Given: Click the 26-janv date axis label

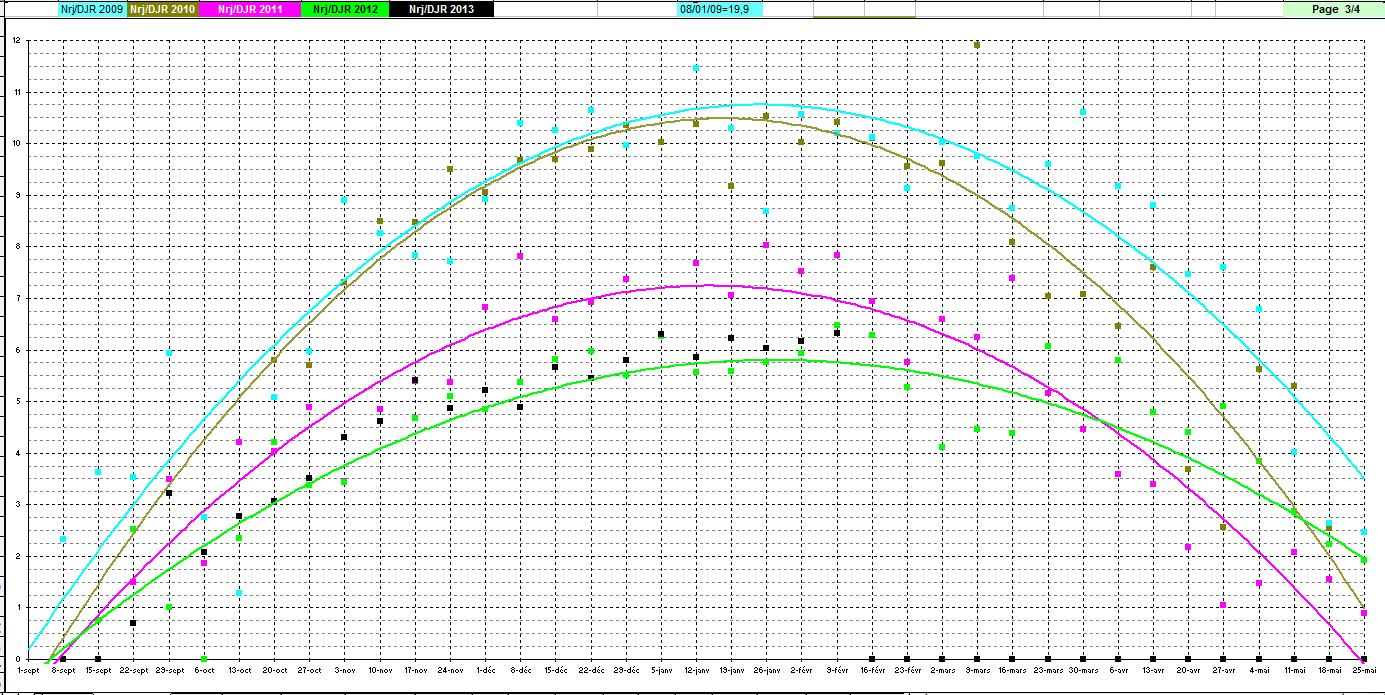Looking at the screenshot, I should (x=767, y=669).
